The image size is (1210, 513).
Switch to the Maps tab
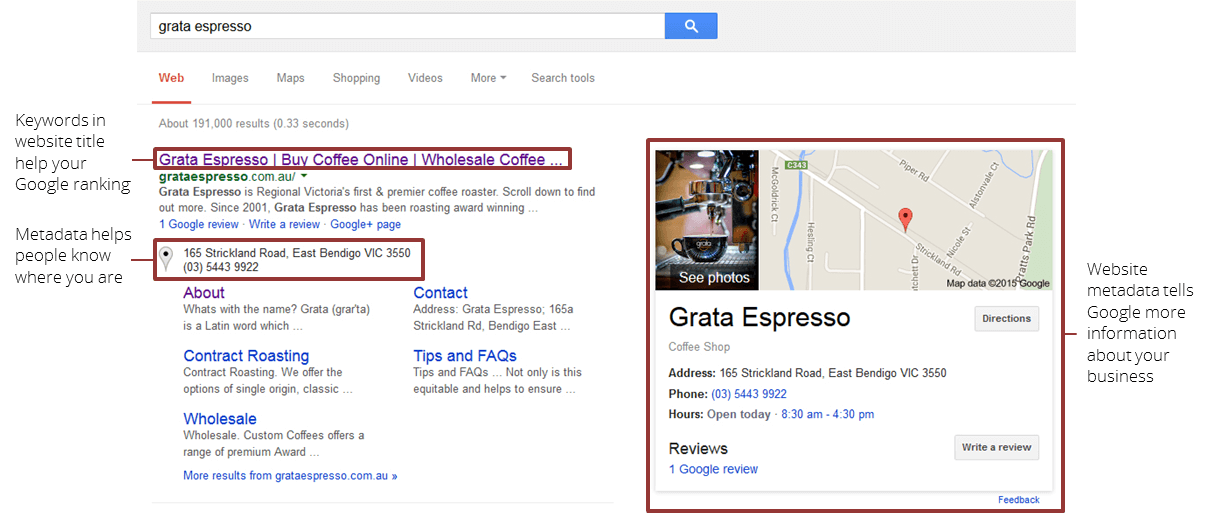[291, 78]
